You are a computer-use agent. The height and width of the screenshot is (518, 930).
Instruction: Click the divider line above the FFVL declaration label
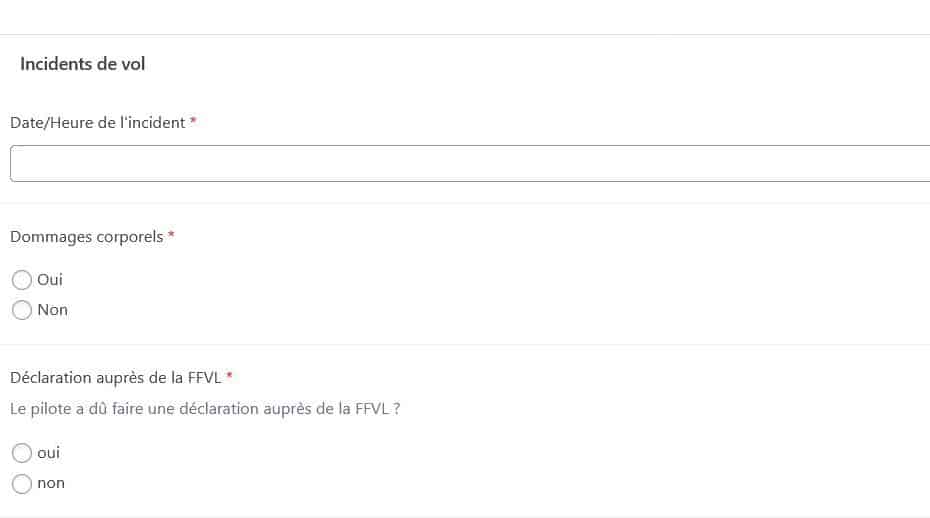point(465,345)
